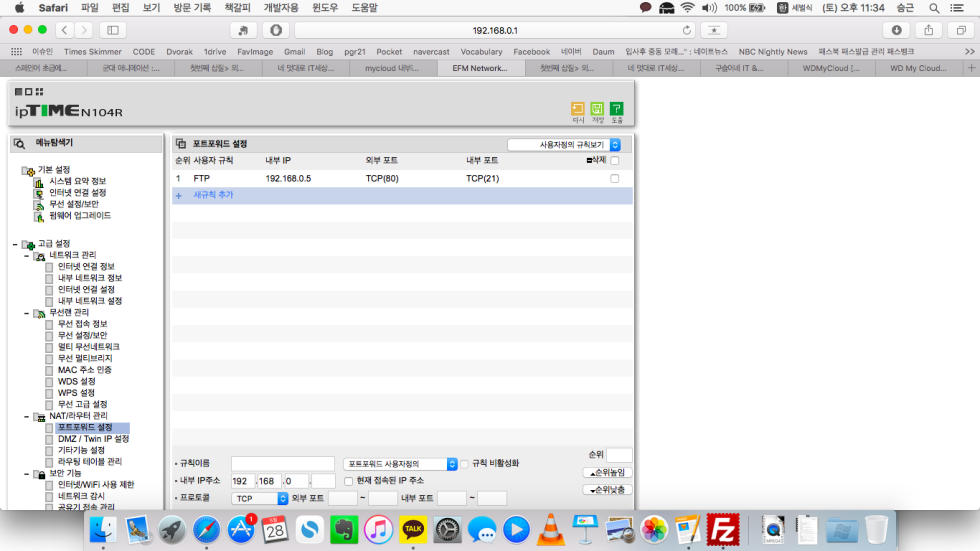Click the 다시 (refresh) icon in the header
980x551 pixels.
pyautogui.click(x=578, y=109)
